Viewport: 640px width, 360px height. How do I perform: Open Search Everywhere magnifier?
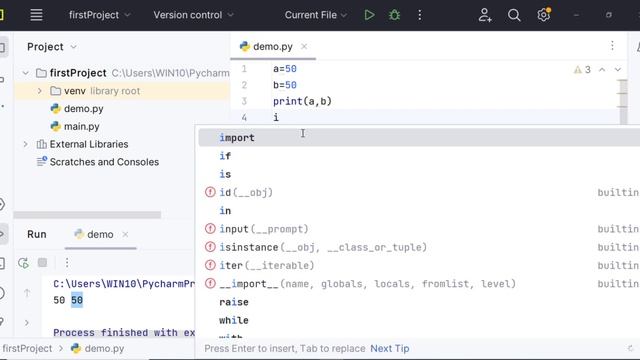click(x=514, y=15)
